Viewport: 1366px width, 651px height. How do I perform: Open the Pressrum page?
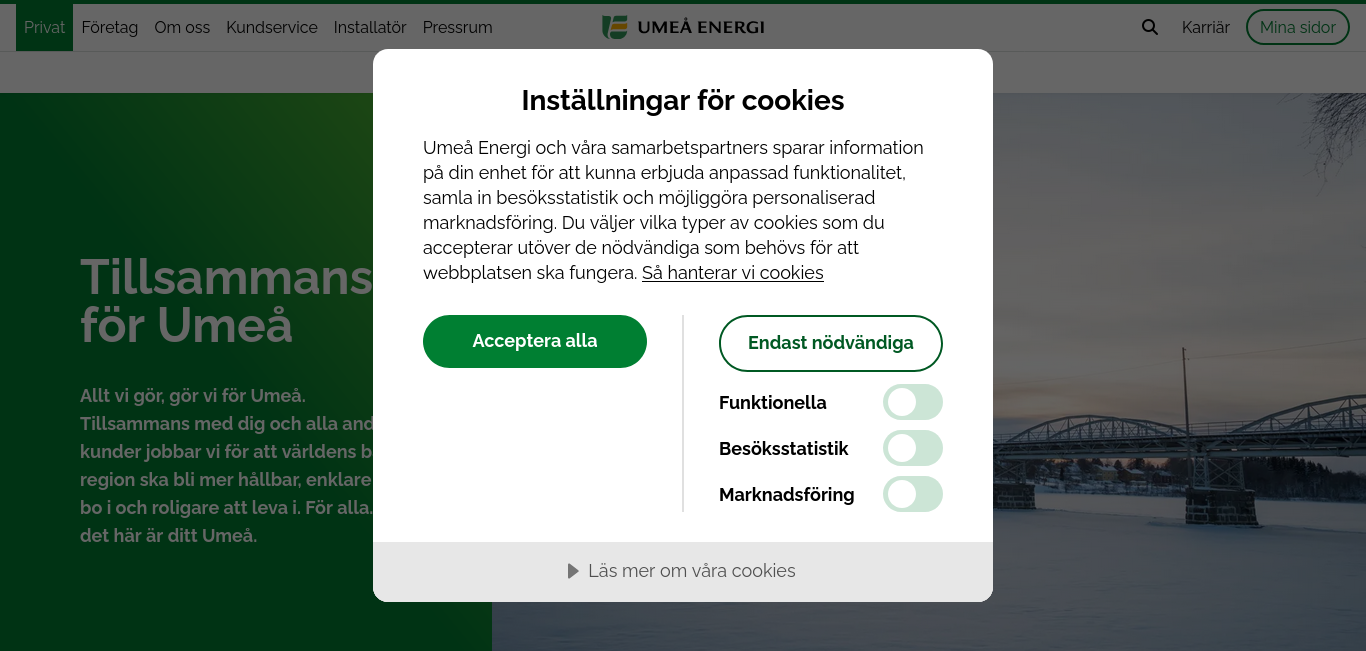pyautogui.click(x=458, y=28)
